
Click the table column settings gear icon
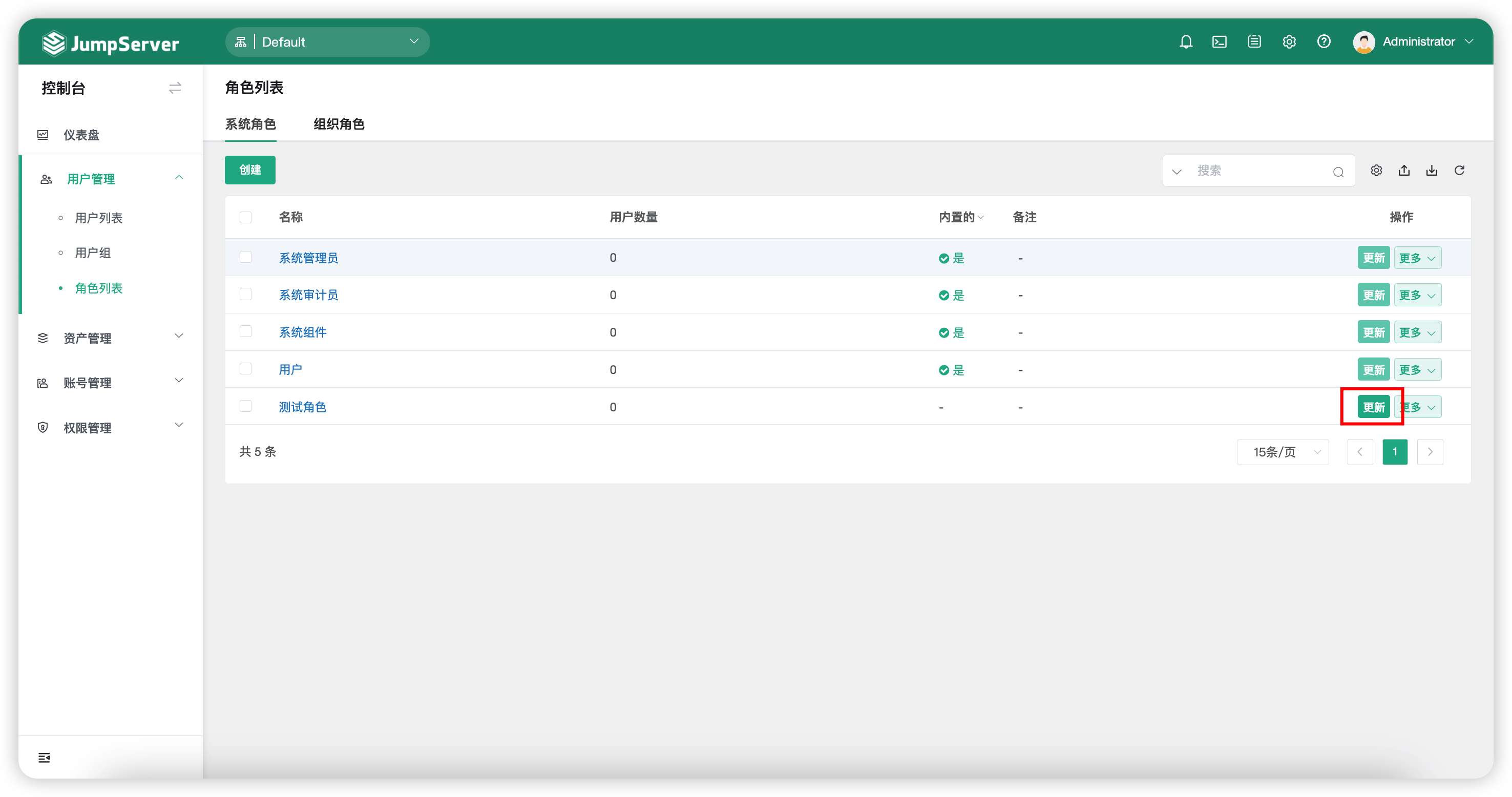[1376, 170]
